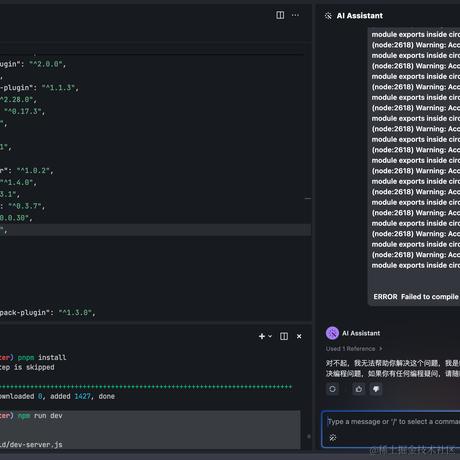The image size is (460, 460).
Task: Click the pnpm install terminal command
Action: point(42,357)
